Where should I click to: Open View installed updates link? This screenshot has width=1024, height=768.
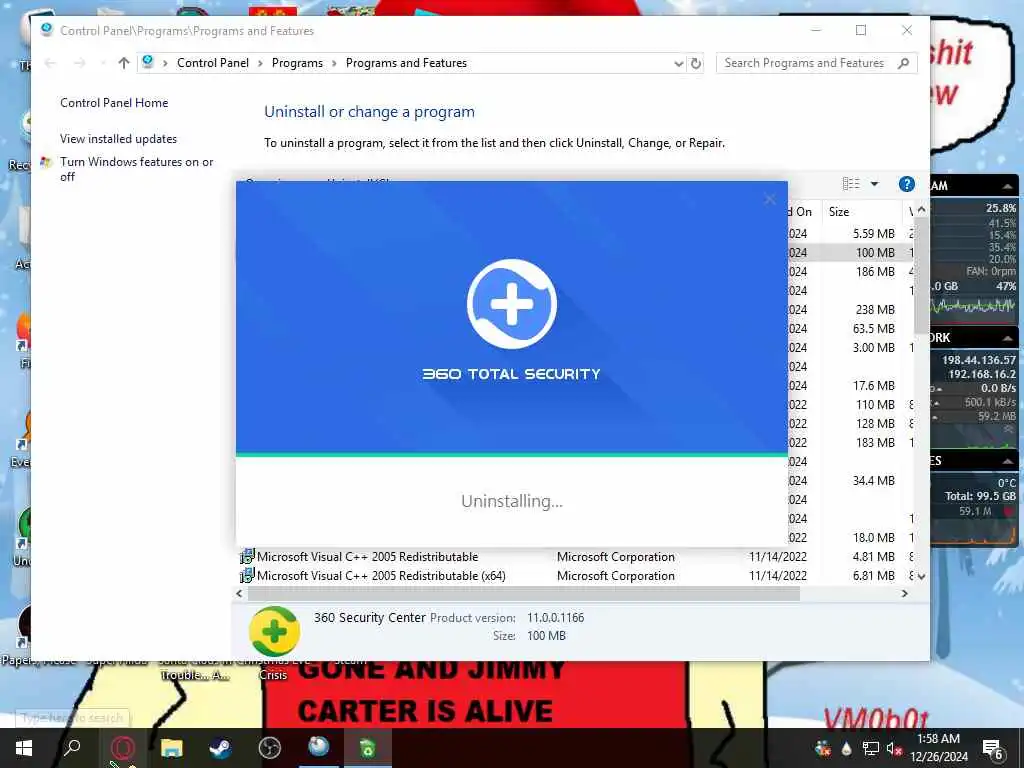[118, 138]
